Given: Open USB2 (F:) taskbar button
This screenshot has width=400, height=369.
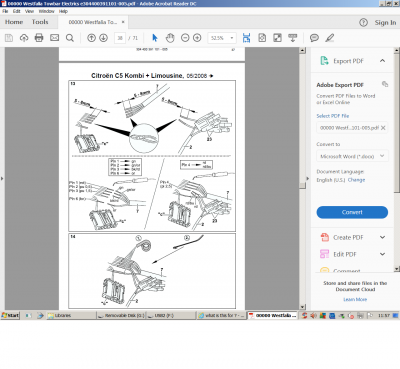Looking at the screenshot, I should 171,315.
